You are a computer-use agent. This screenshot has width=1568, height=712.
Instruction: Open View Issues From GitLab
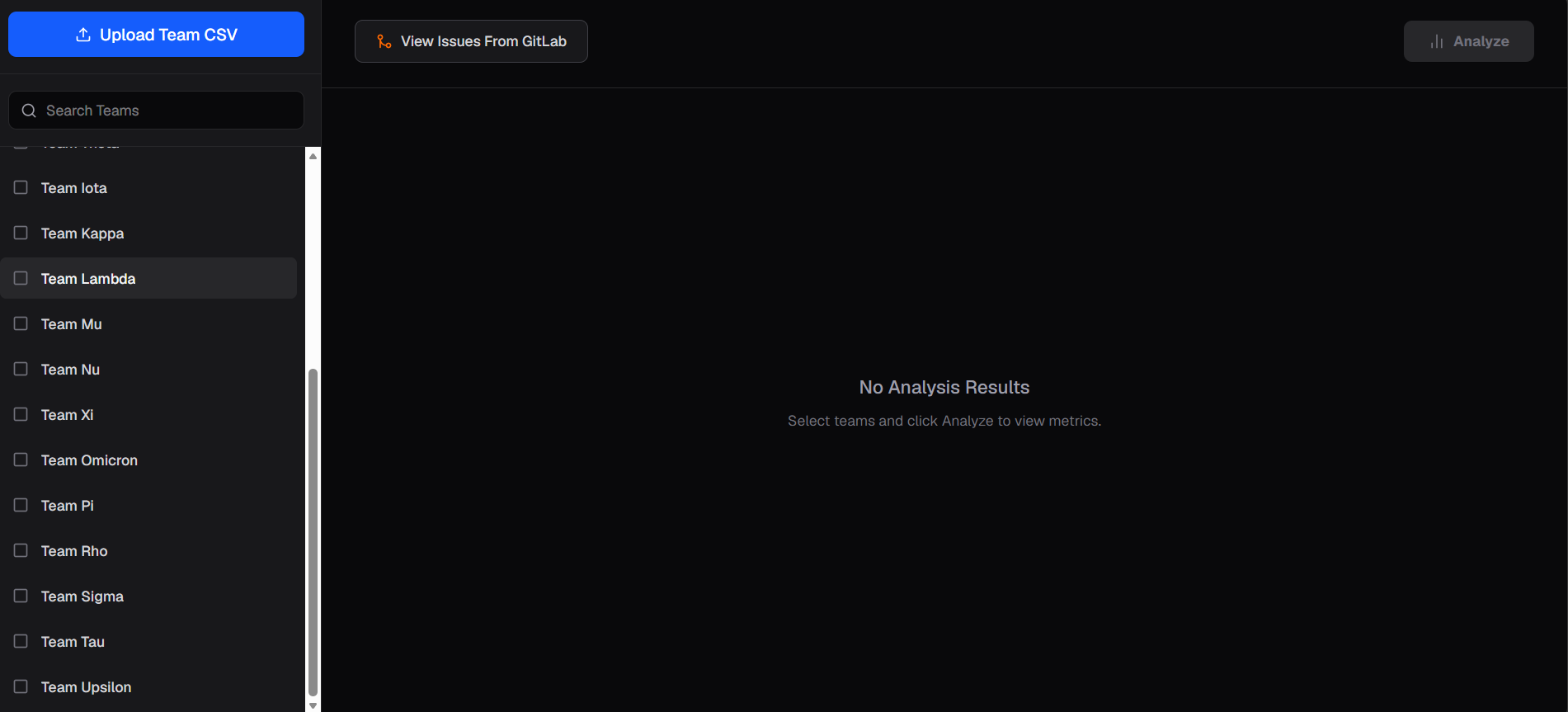(x=471, y=41)
